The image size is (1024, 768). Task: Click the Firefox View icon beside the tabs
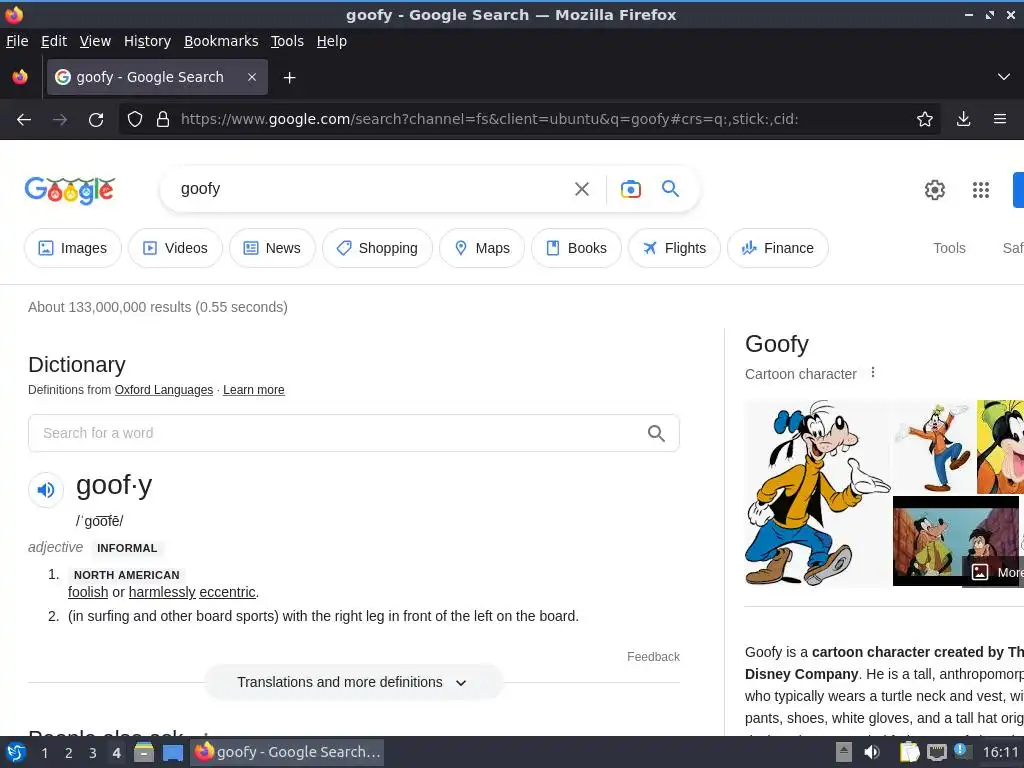(20, 77)
